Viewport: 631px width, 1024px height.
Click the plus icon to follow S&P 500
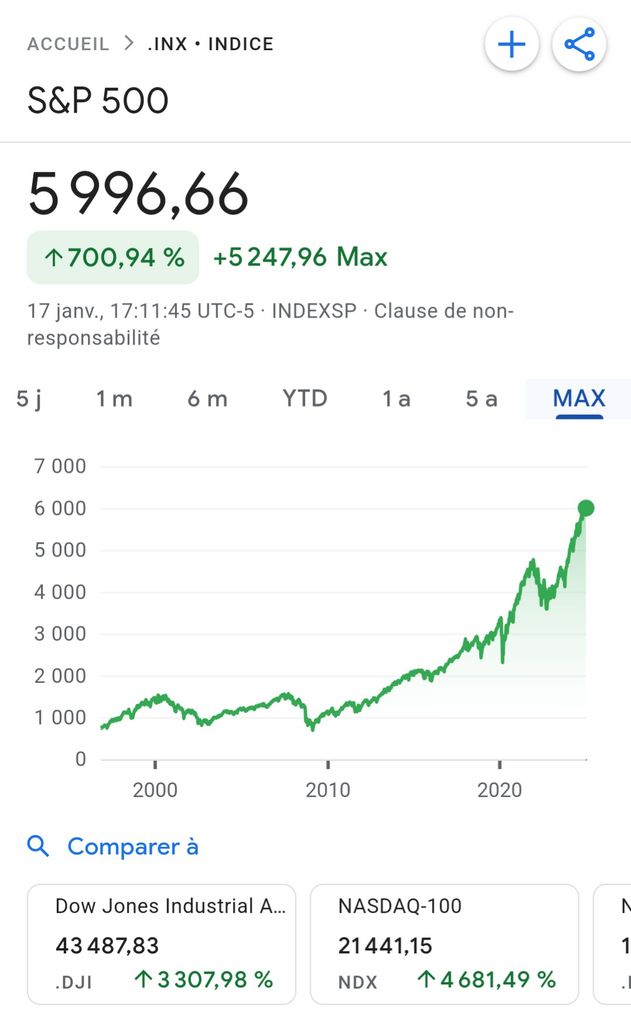[x=511, y=45]
